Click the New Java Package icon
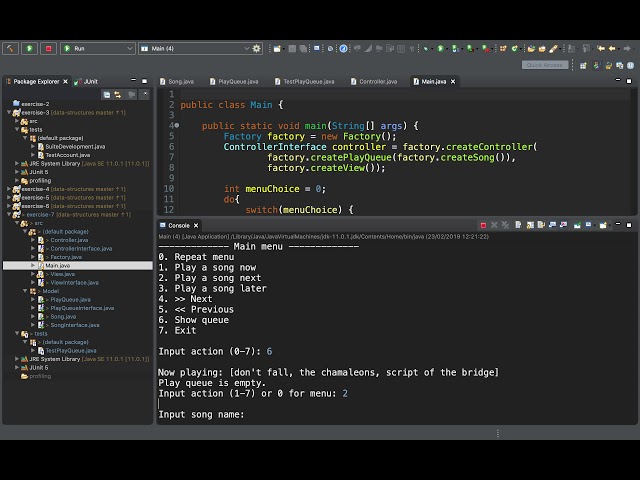This screenshot has width=640, height=480. pyautogui.click(x=503, y=49)
